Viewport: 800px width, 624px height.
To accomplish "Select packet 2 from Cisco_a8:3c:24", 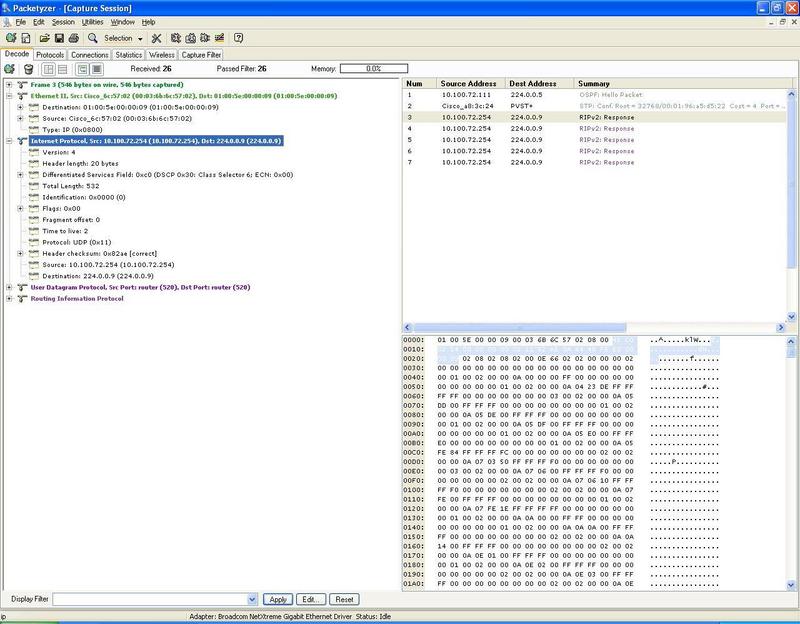I will [595, 106].
